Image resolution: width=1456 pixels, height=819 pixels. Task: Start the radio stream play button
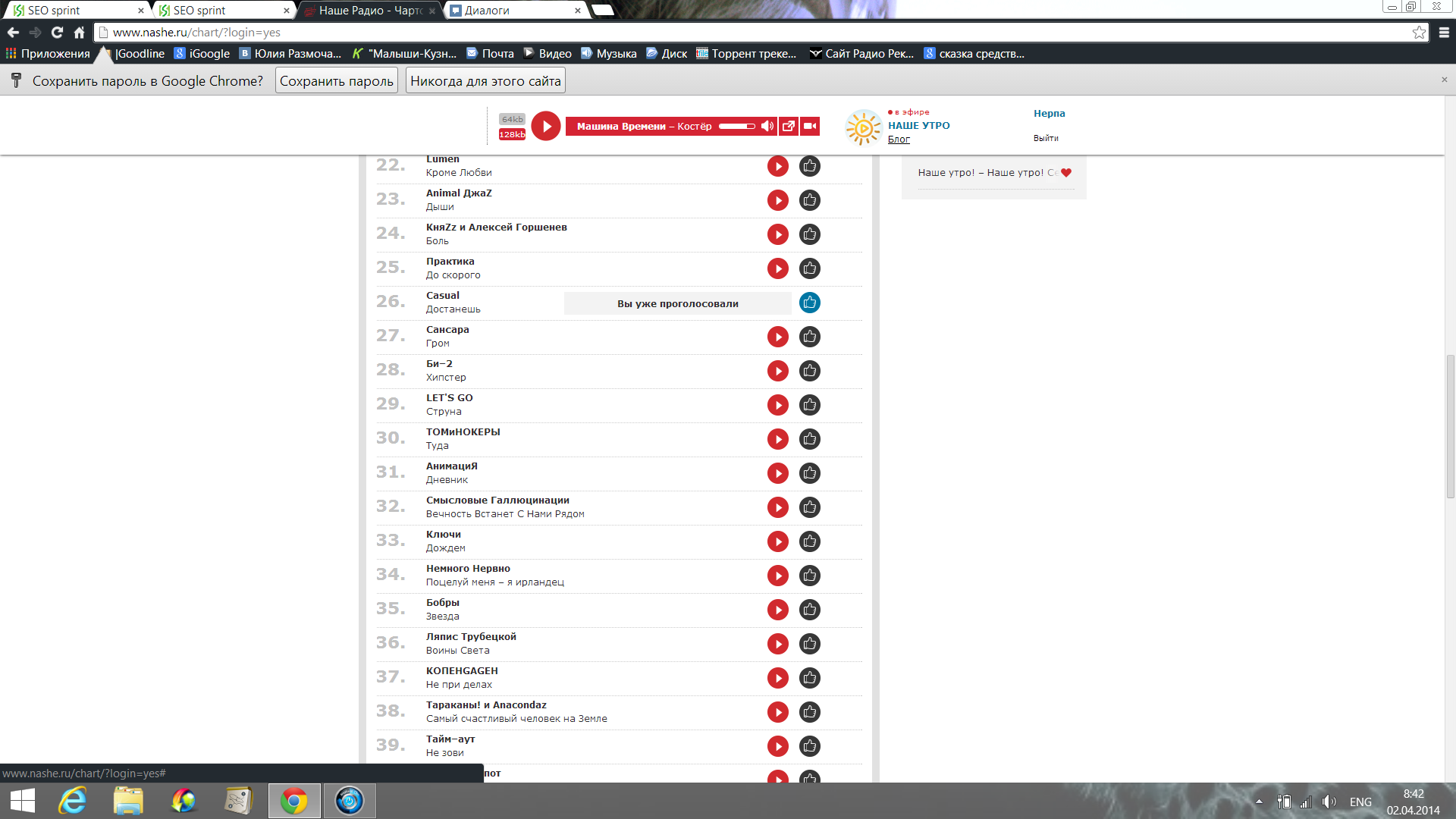click(x=545, y=126)
